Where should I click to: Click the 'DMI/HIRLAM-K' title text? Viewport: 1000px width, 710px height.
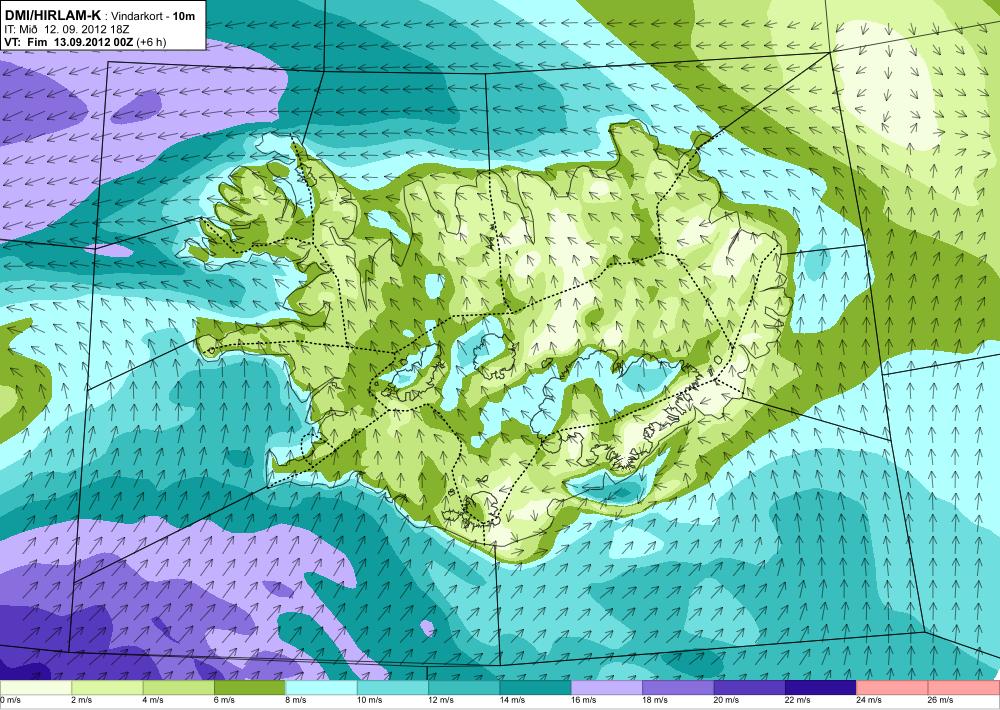53,14
